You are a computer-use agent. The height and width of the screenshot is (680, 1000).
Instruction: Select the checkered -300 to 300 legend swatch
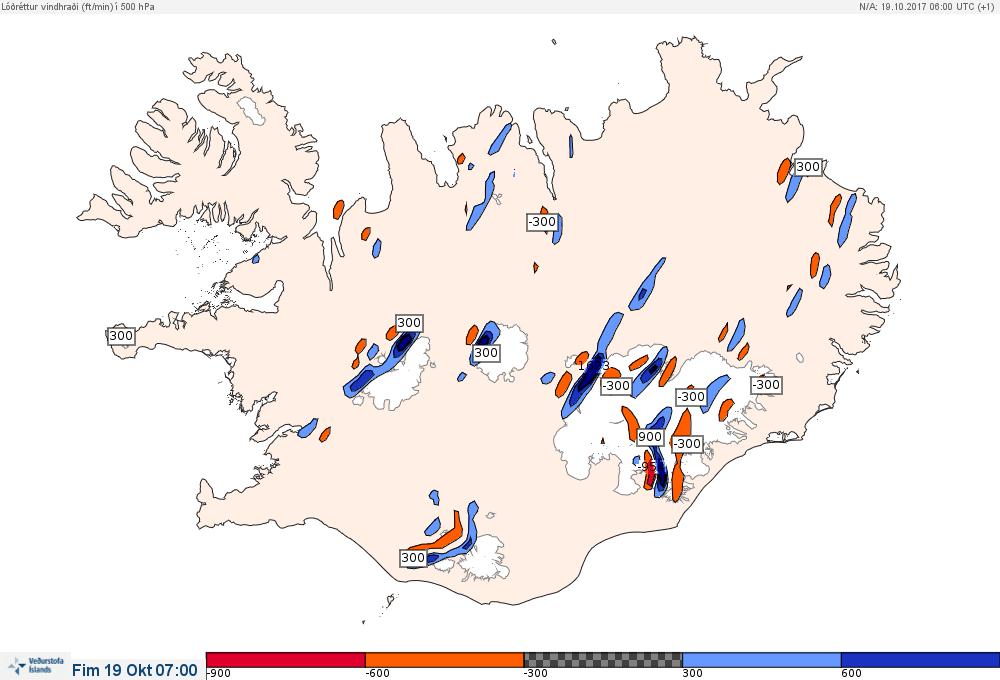(x=603, y=660)
